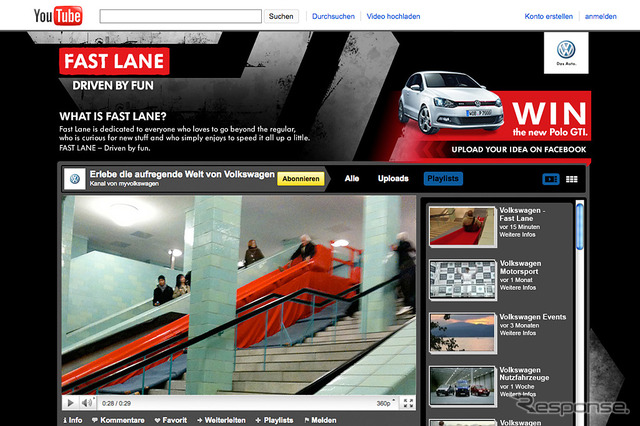The height and width of the screenshot is (426, 640).
Task: Open Volkswagen Events playlist thumbnail
Action: pos(462,333)
